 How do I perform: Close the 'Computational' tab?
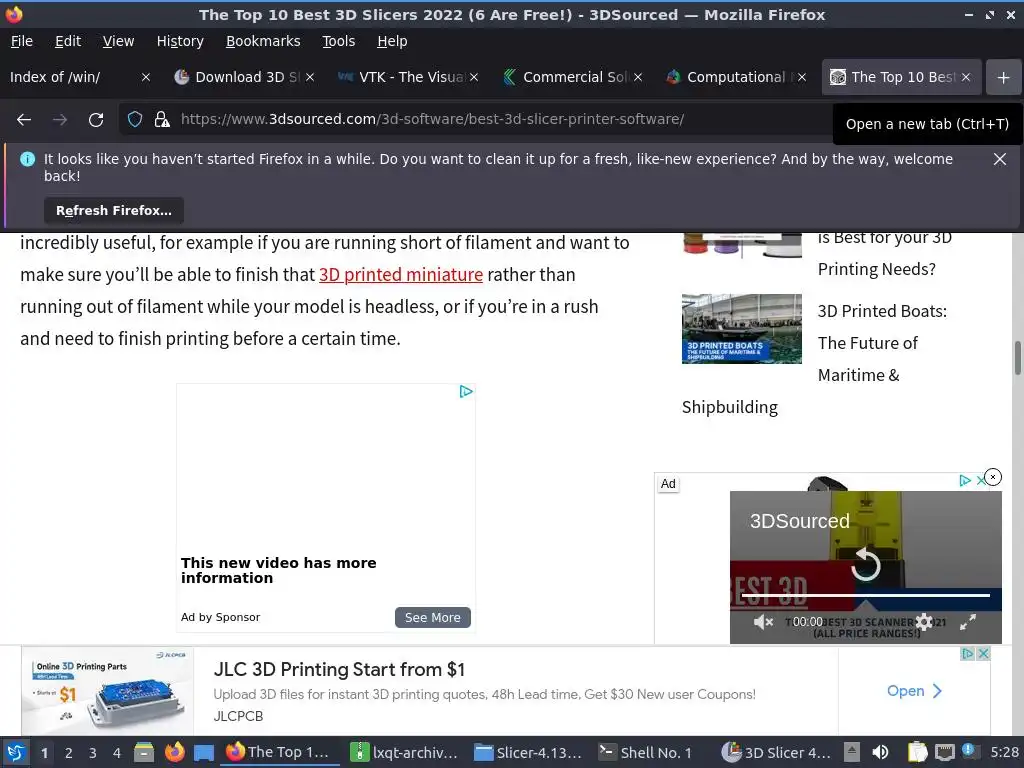[x=802, y=77]
